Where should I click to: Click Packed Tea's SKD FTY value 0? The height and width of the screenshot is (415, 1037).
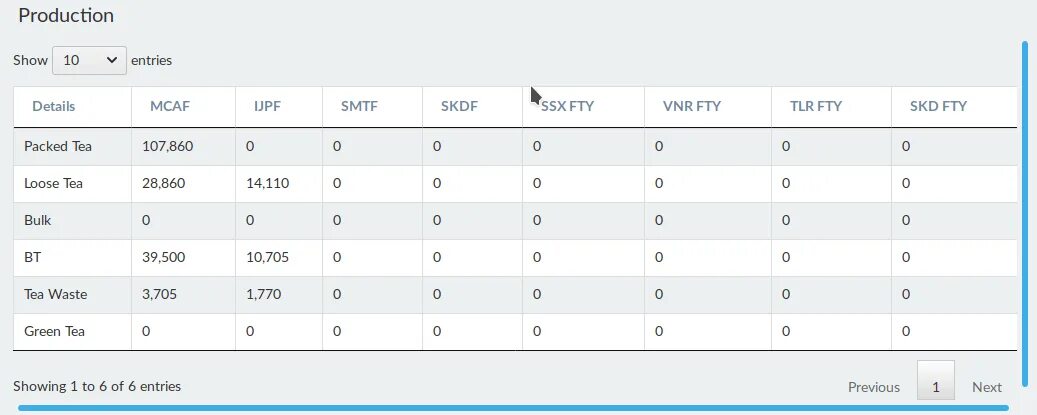point(906,147)
